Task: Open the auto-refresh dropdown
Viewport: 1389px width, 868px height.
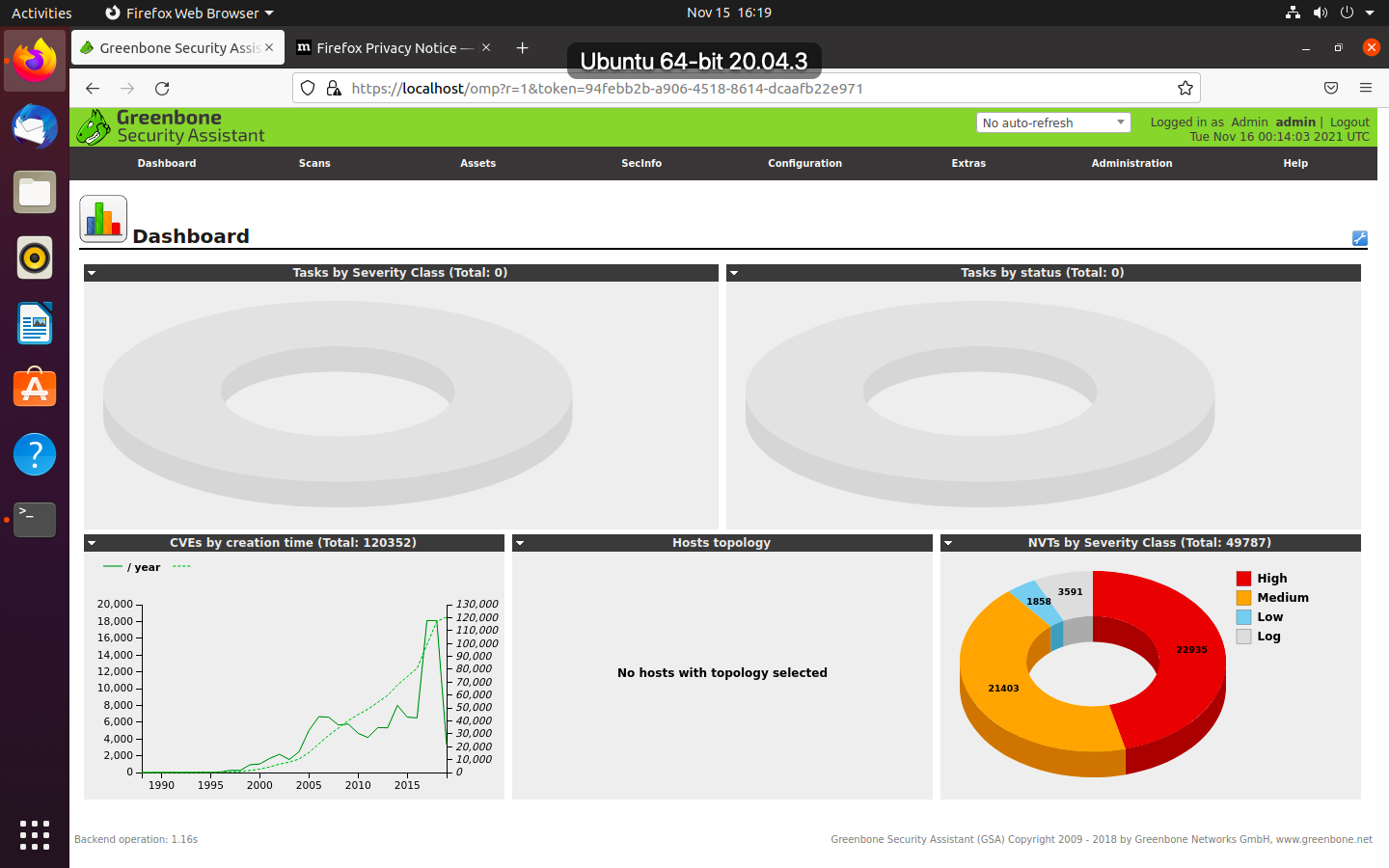Action: click(x=1053, y=122)
